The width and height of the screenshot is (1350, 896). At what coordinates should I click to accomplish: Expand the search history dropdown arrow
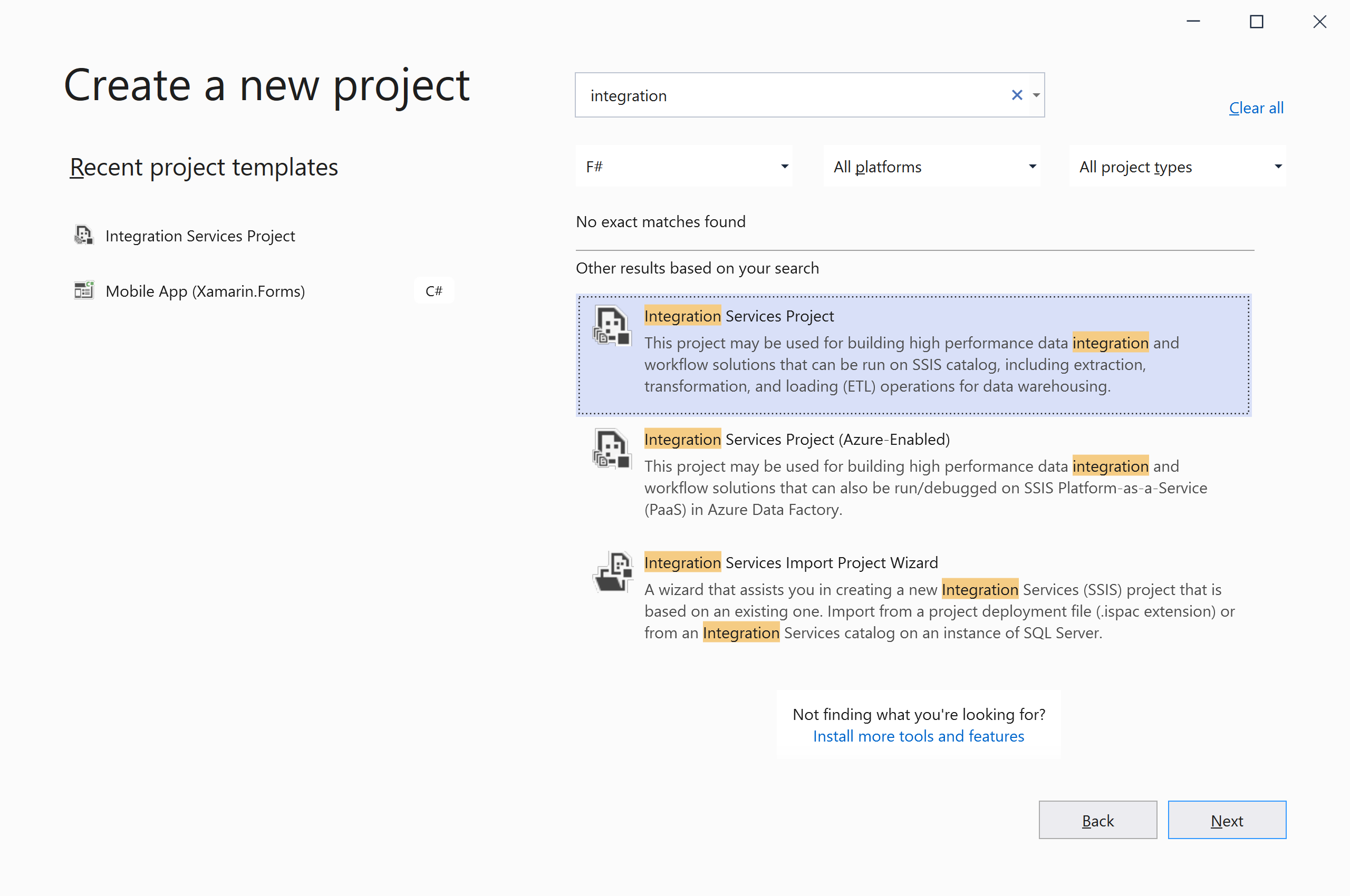pyautogui.click(x=1036, y=95)
